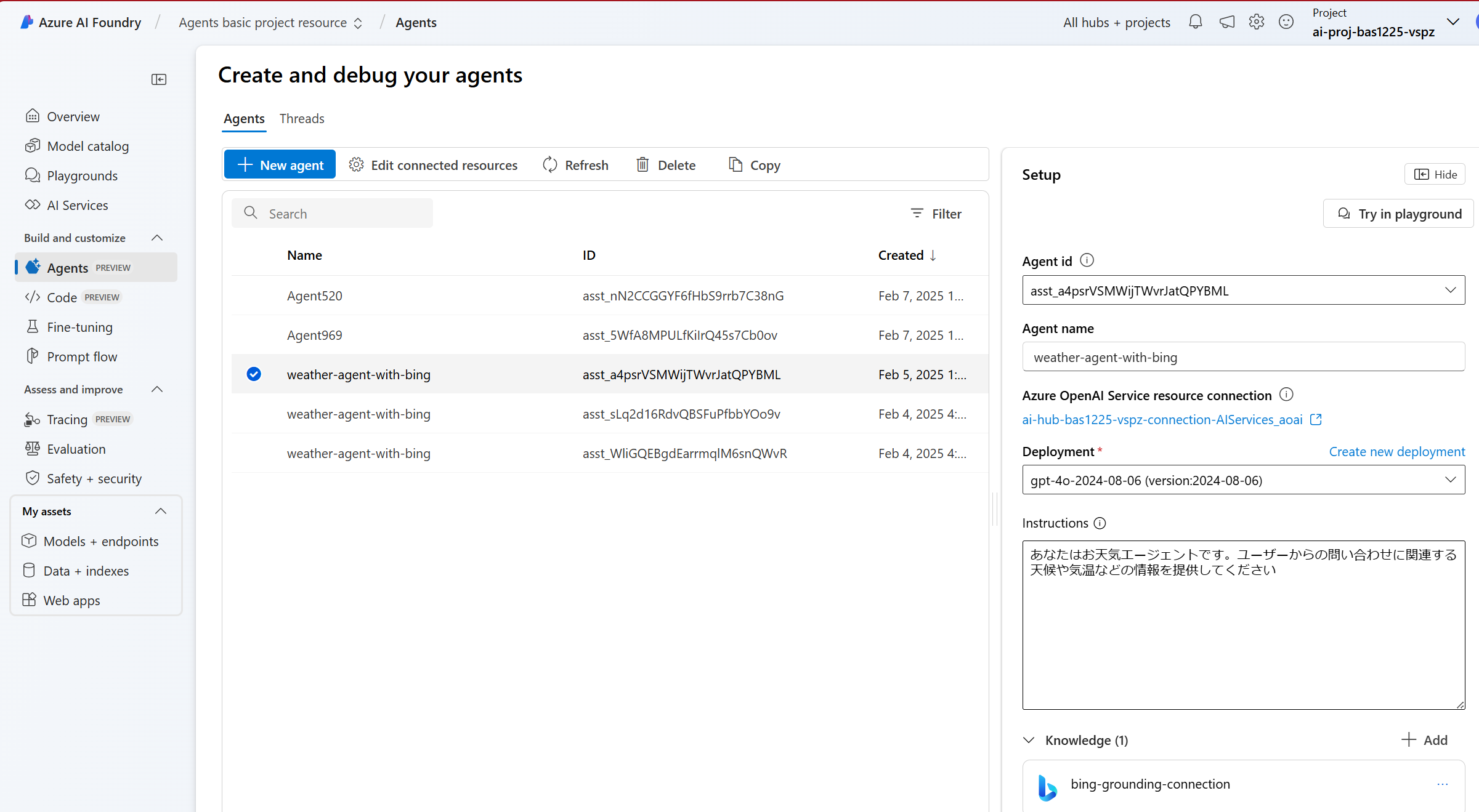Delete the selected agent

[x=666, y=164]
